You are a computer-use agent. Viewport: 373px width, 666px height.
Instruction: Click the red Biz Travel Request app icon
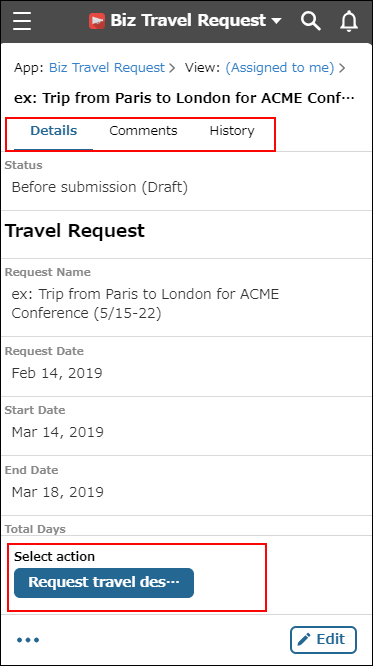97,21
